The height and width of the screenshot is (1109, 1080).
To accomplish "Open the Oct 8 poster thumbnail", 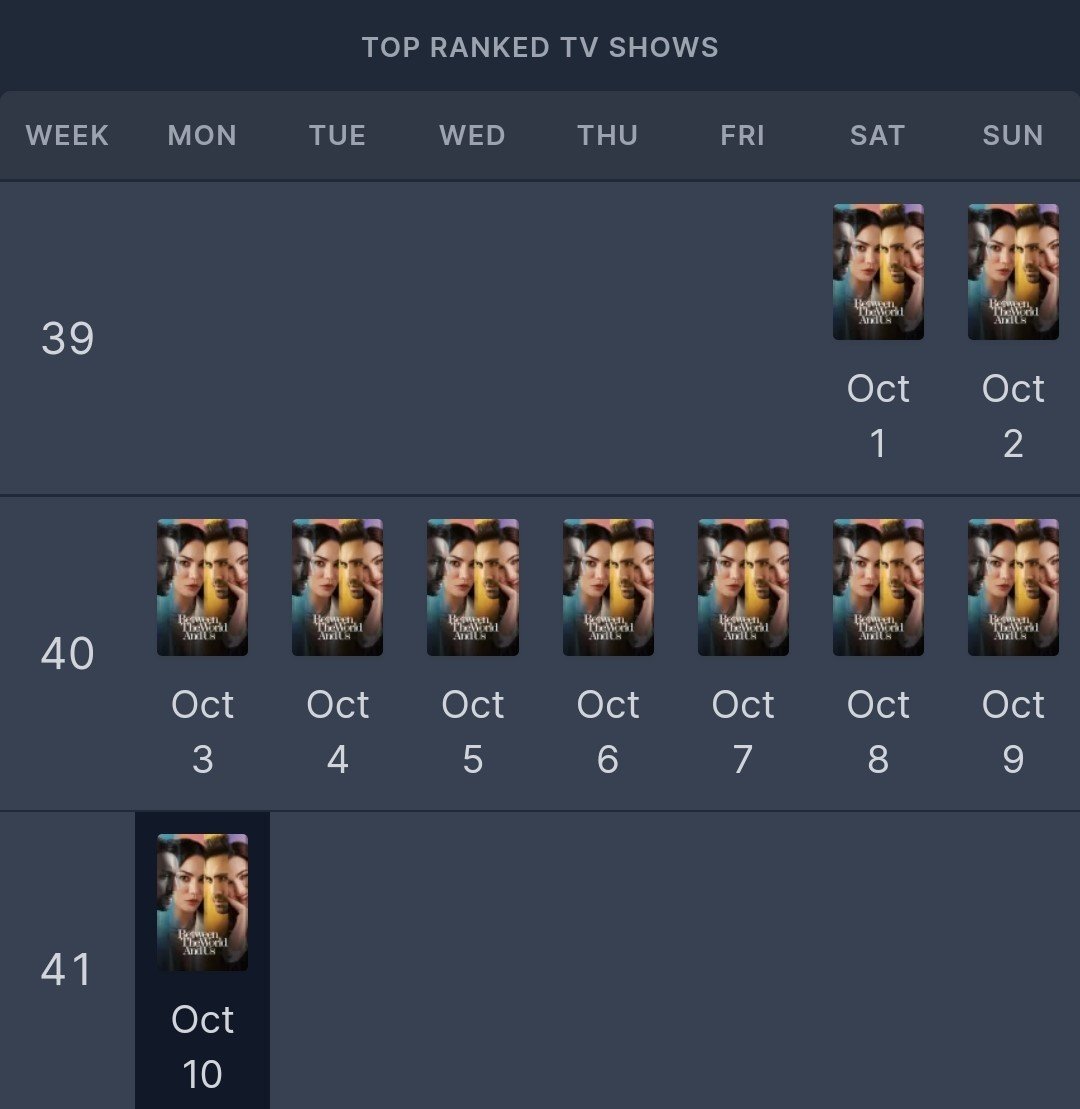I will pos(878,587).
